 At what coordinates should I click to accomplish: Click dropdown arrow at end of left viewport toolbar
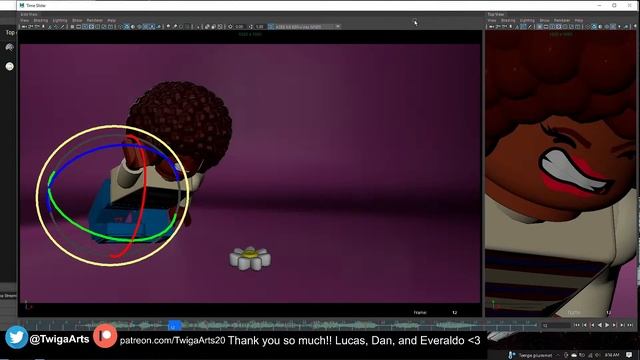338,27
